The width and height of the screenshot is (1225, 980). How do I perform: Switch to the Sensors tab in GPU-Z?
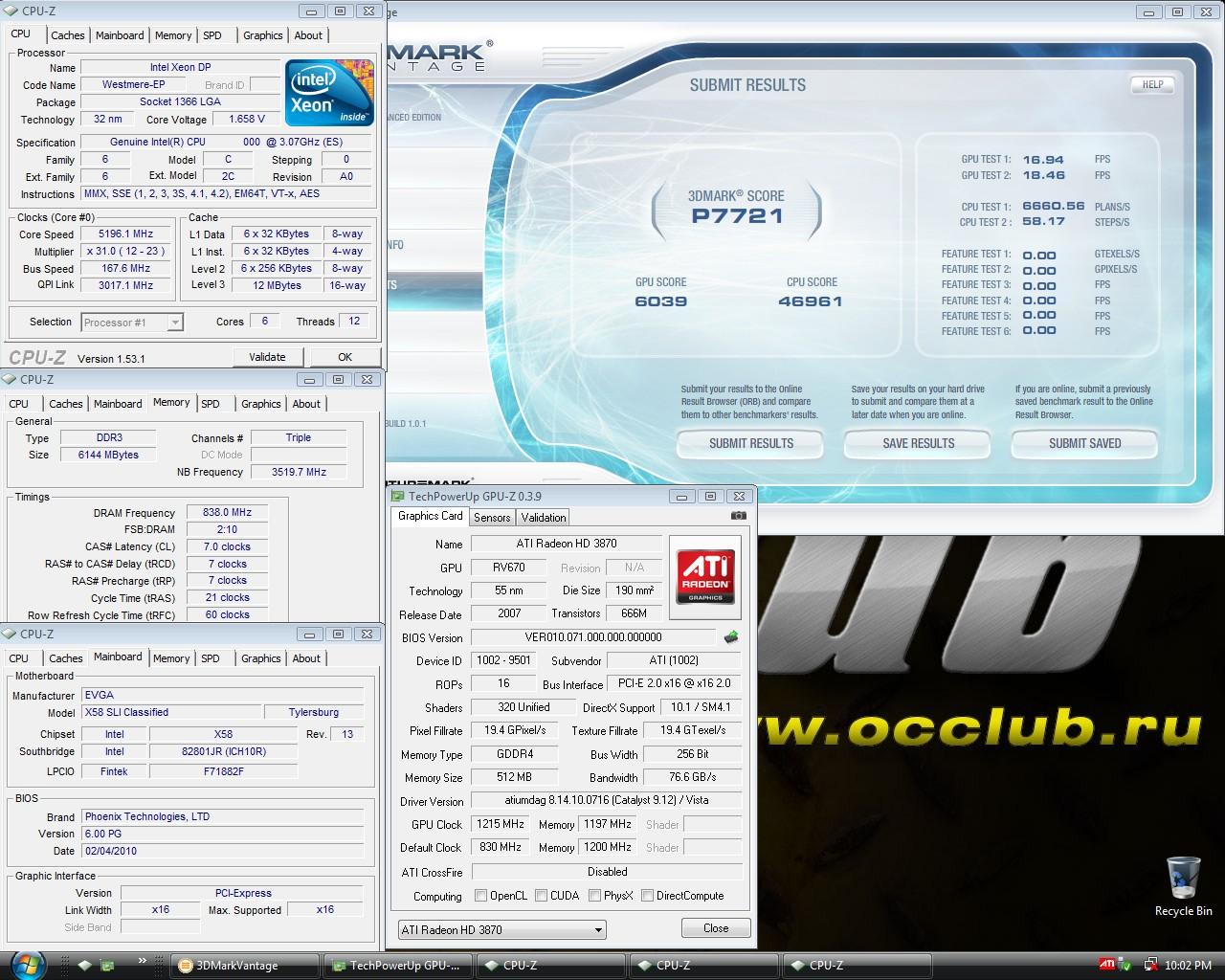click(492, 518)
